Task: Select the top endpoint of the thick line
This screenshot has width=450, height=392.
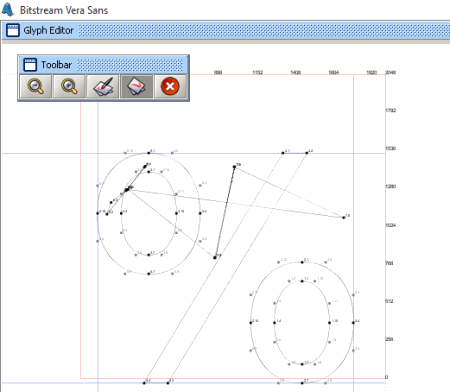Action: pyautogui.click(x=234, y=167)
